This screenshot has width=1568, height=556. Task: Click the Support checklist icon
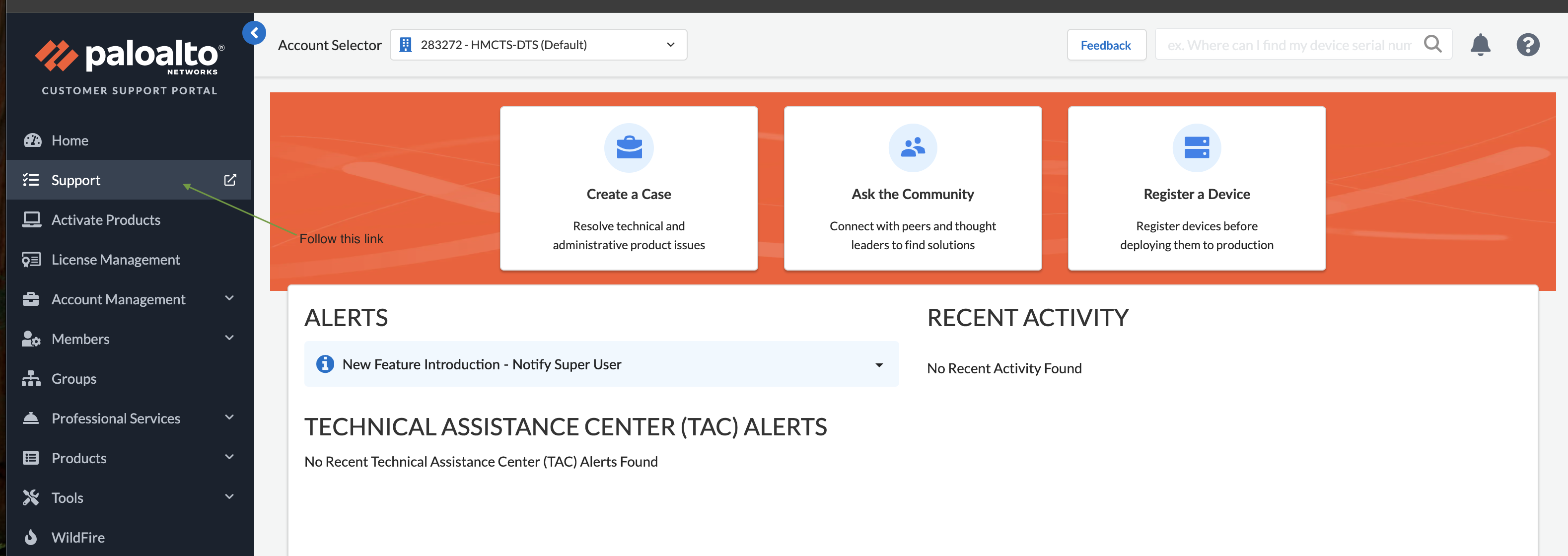click(31, 180)
